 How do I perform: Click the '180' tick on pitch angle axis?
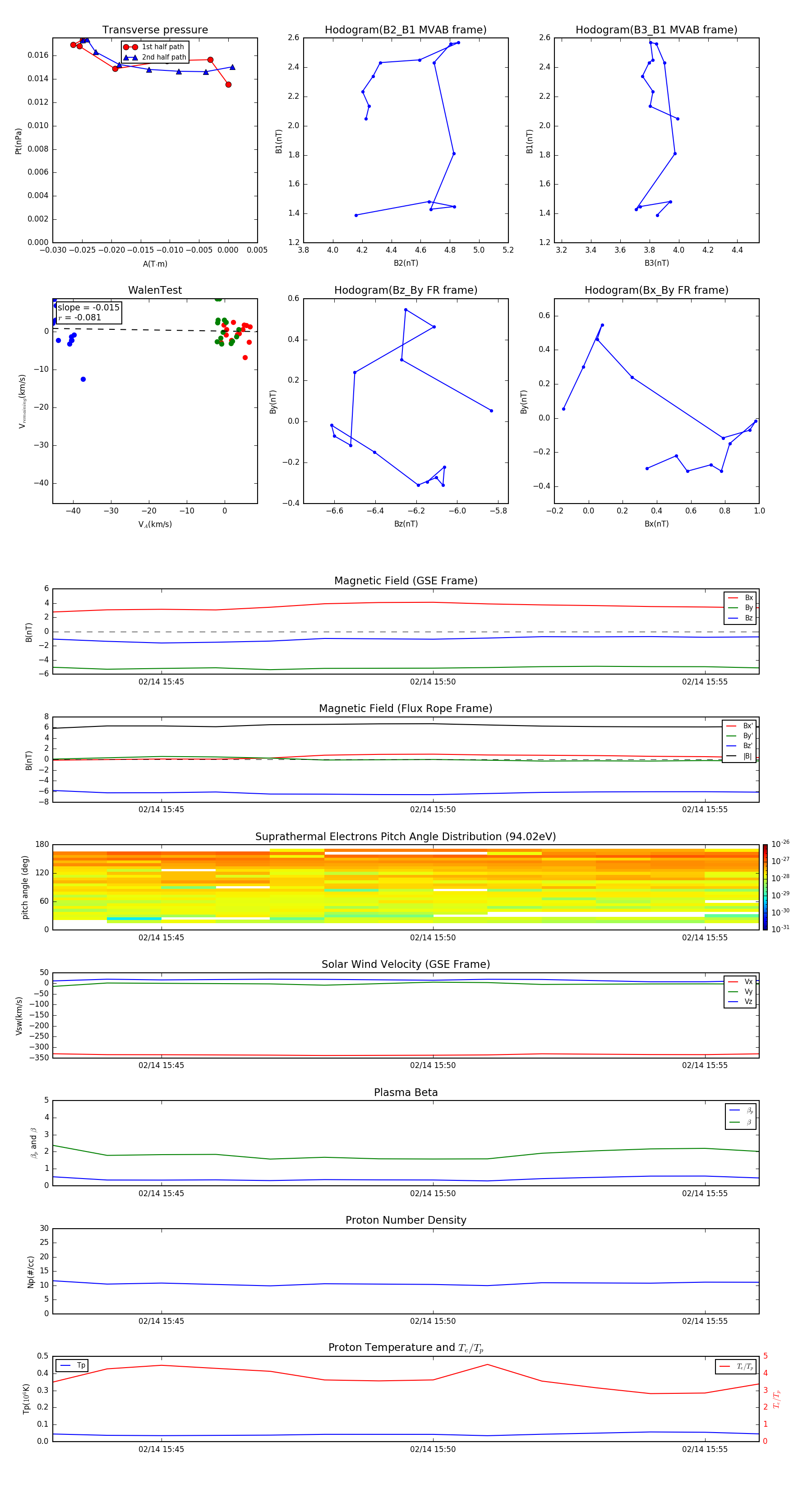click(x=42, y=845)
